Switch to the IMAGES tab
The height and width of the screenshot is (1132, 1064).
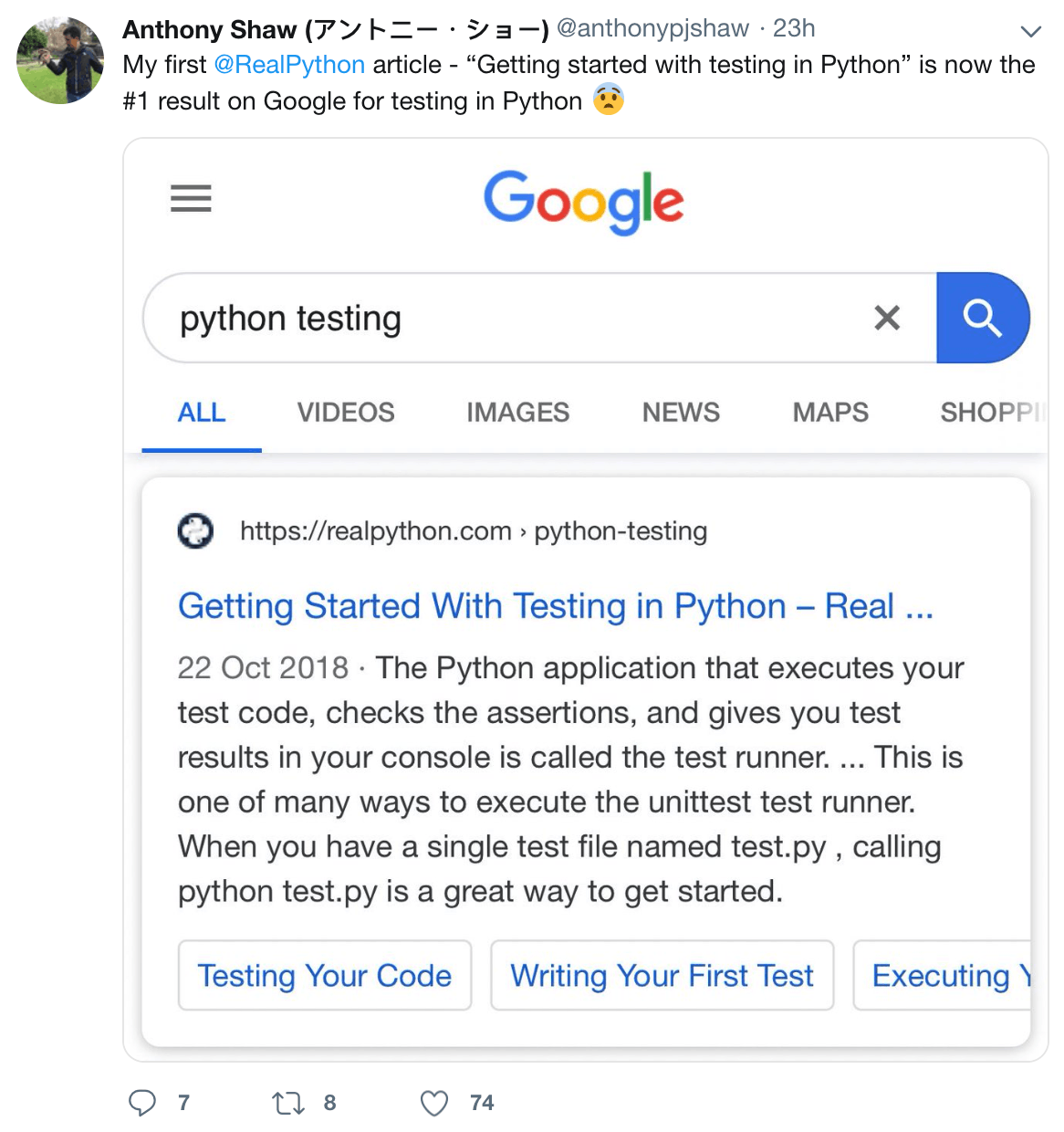(516, 413)
